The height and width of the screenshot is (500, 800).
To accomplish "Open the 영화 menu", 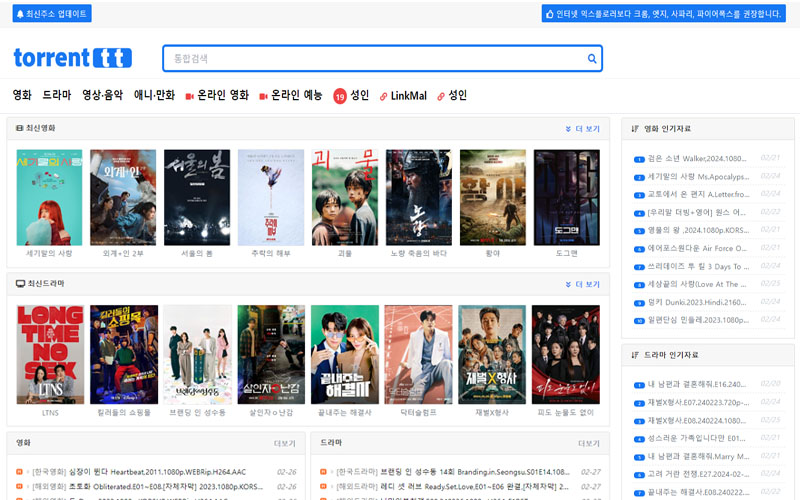I will (22, 95).
